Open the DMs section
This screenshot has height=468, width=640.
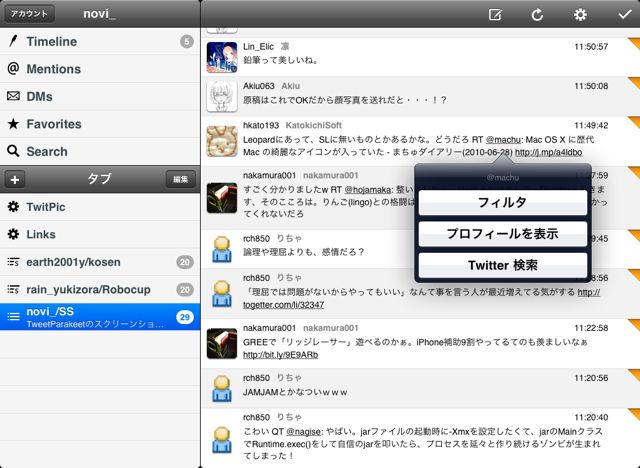click(x=100, y=96)
